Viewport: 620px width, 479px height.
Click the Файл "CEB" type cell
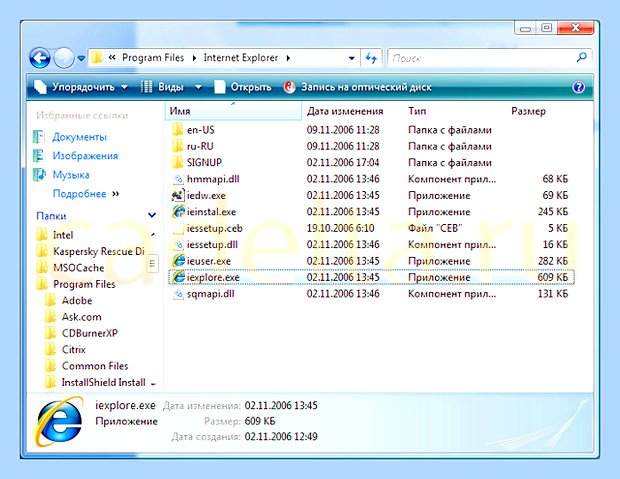coord(435,228)
